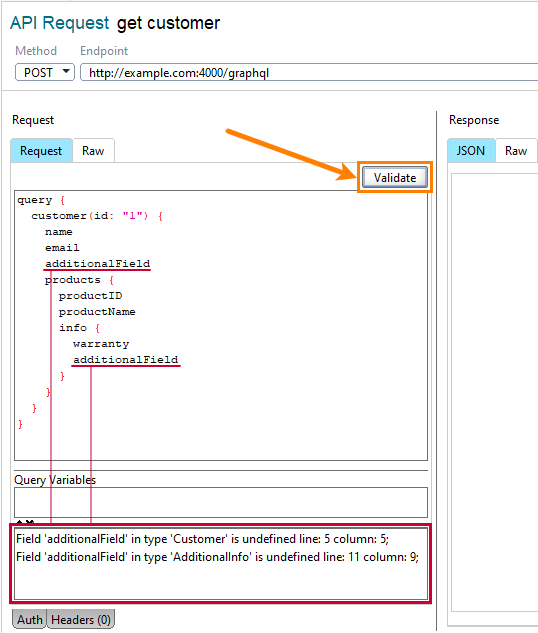Click the additionalField under warranty in query
Screen dimensions: 538x633
coord(126,360)
